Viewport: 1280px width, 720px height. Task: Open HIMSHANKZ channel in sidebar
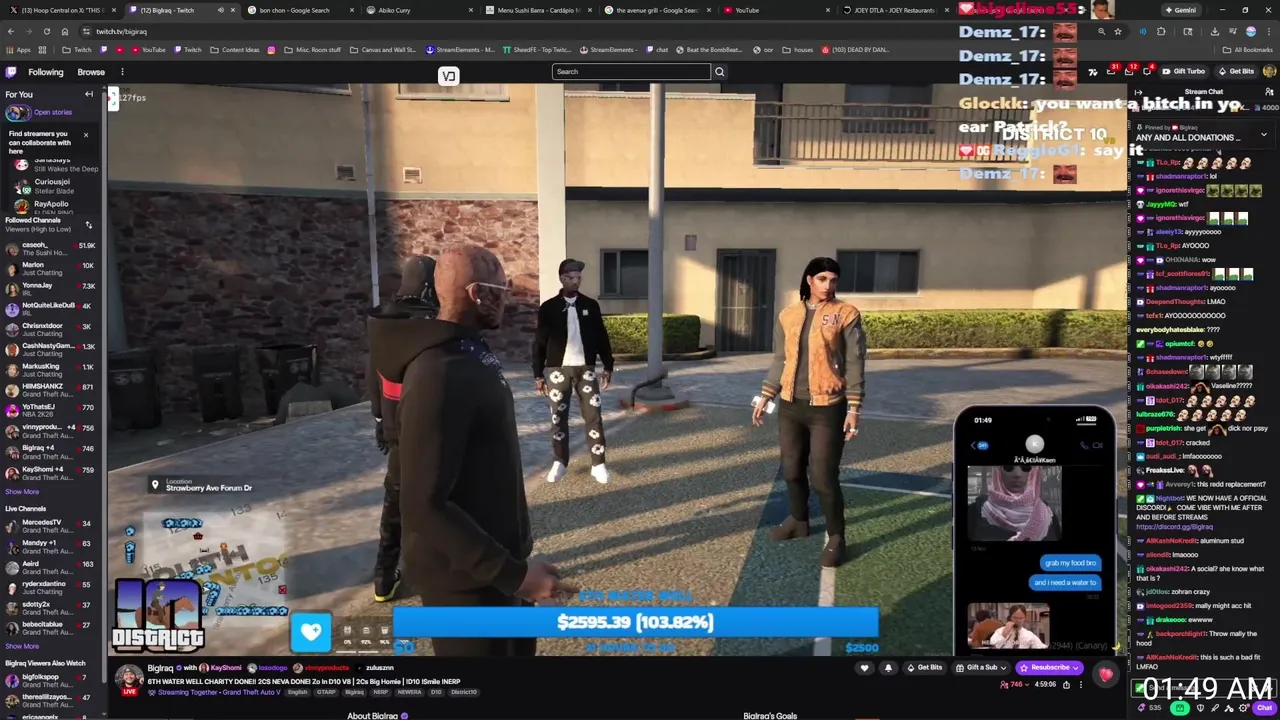tap(50, 390)
